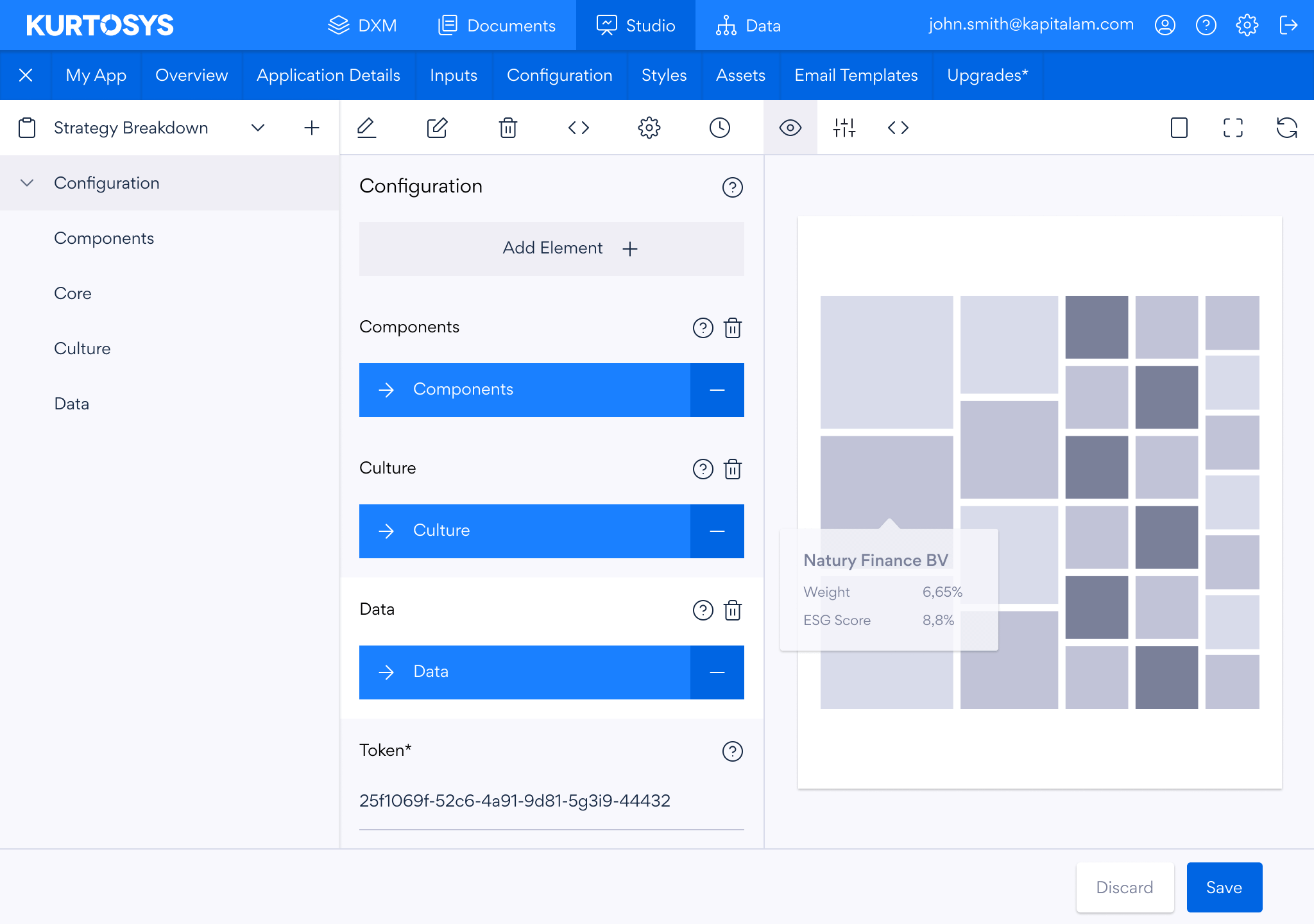1314x924 pixels.
Task: Delete the Culture element using its trash icon
Action: [x=732, y=469]
